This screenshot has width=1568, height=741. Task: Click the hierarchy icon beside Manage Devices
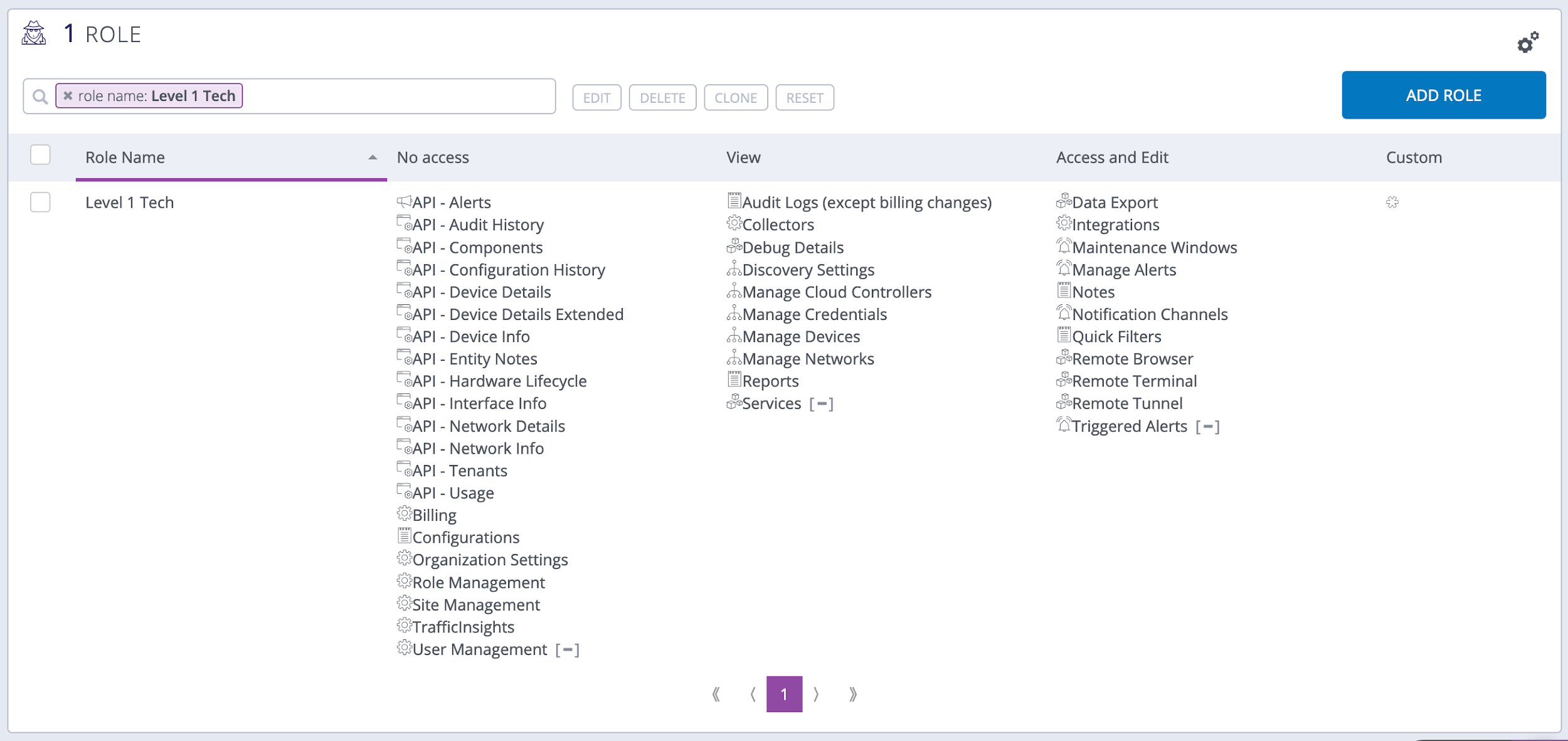point(733,335)
